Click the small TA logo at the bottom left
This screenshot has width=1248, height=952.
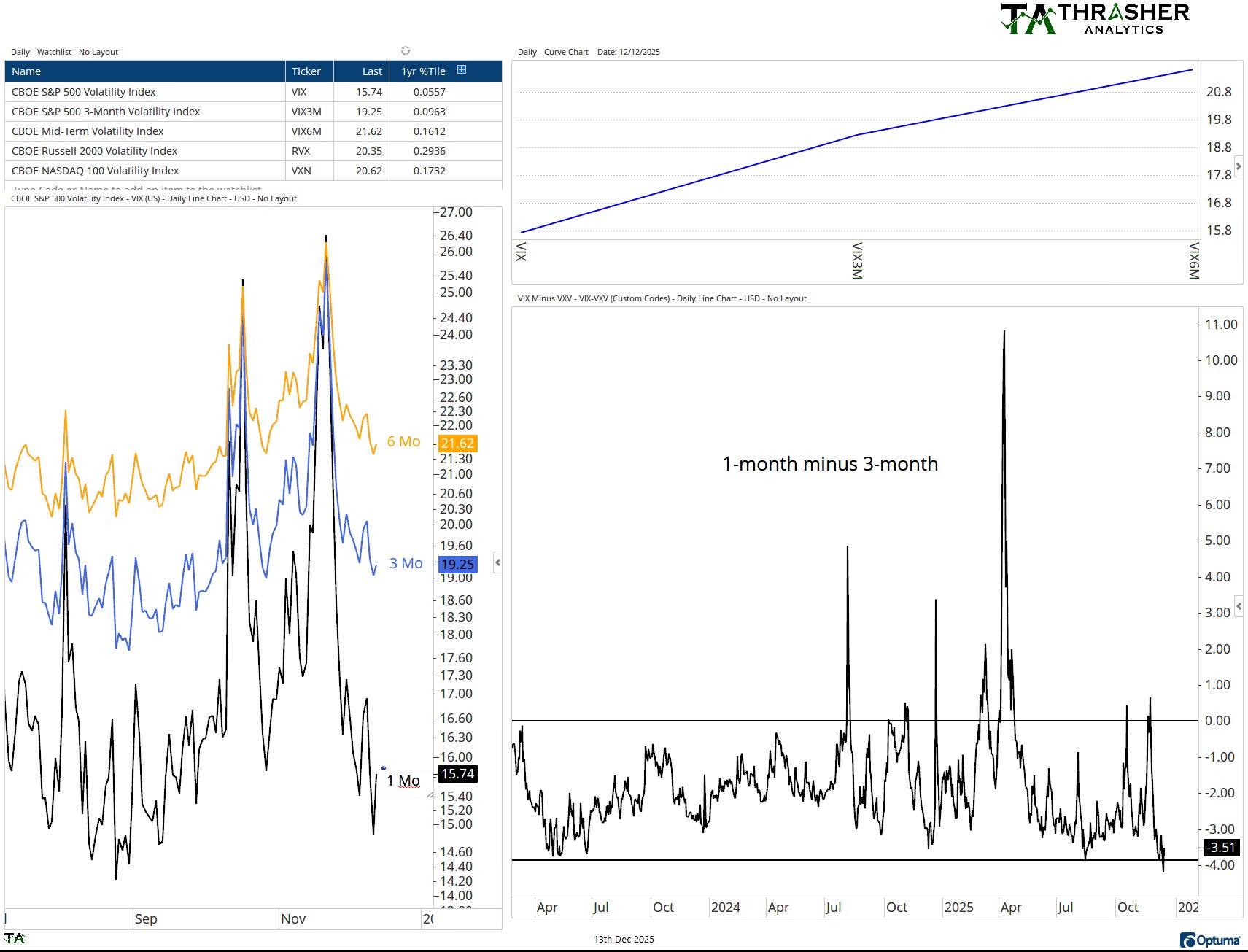[15, 938]
